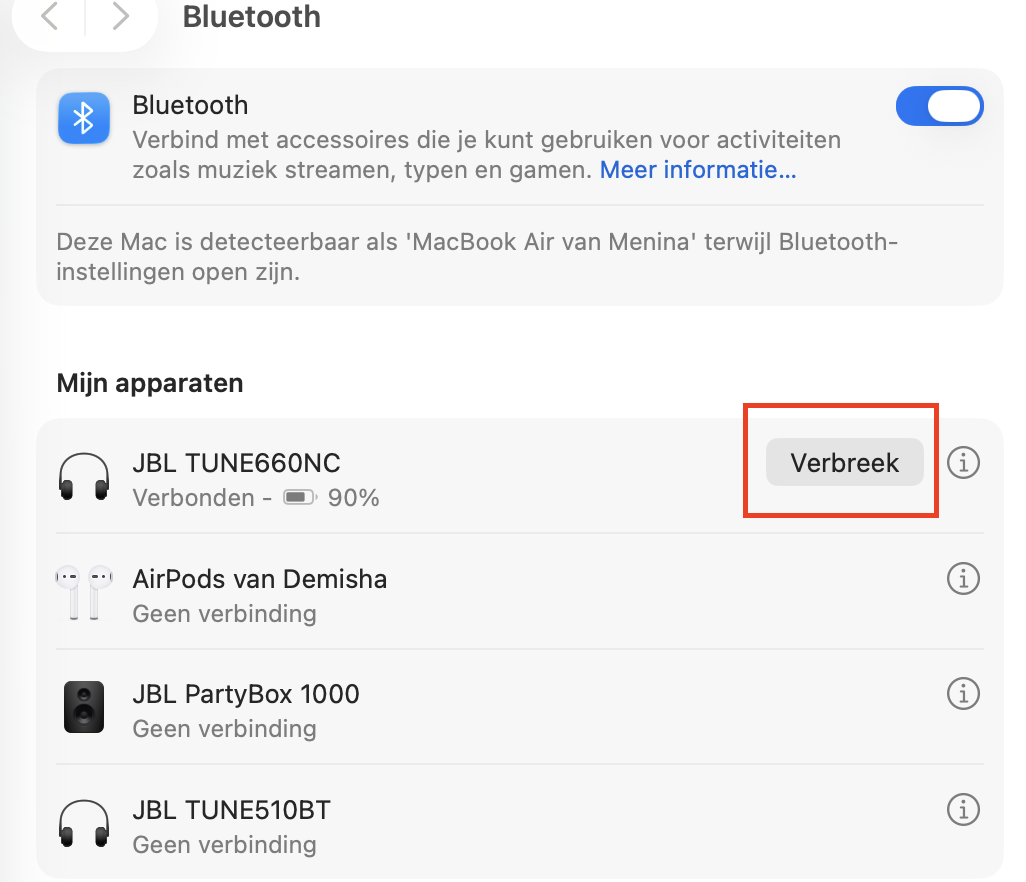Click the JBL PartyBox 1000 speaker icon
1026x882 pixels.
(x=84, y=709)
